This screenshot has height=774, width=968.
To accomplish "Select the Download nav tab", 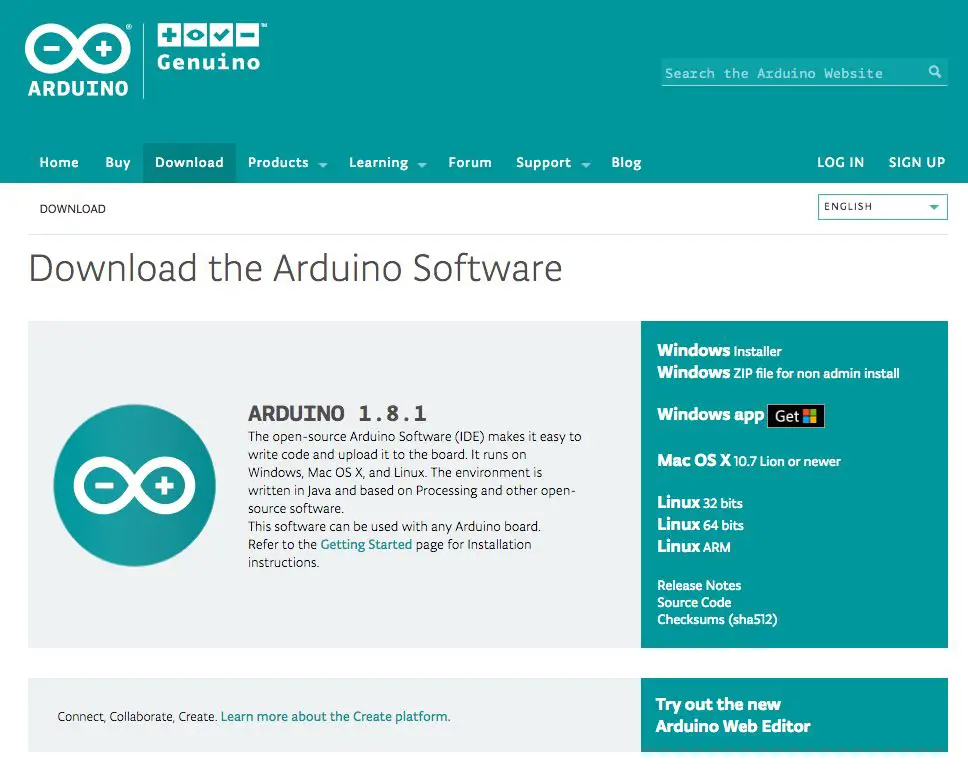I will [x=189, y=162].
